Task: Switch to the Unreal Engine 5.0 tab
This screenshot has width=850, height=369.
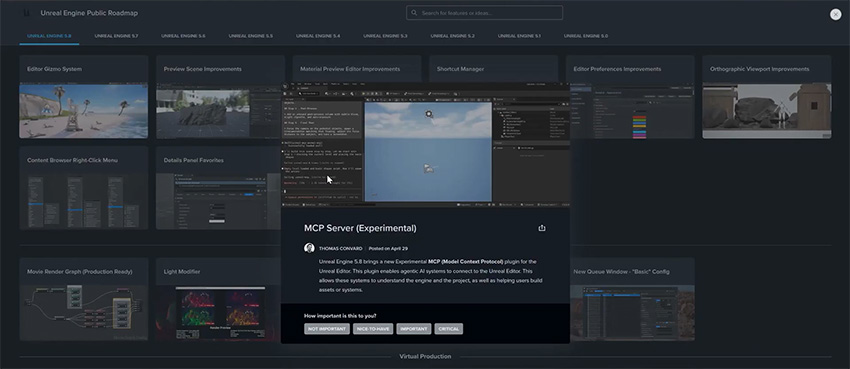Action: pyautogui.click(x=586, y=36)
